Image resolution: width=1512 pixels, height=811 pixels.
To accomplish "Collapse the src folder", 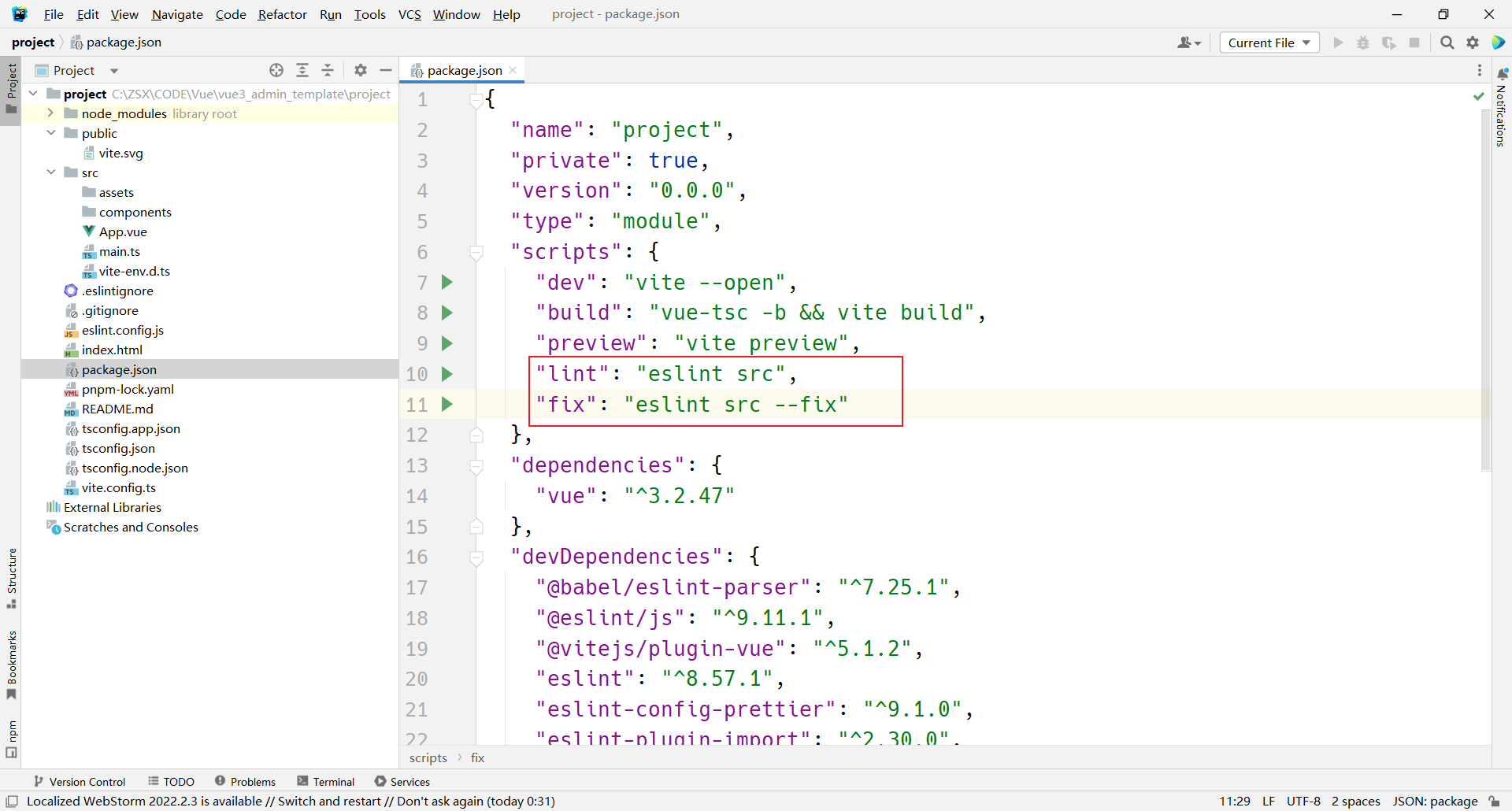I will tap(51, 172).
